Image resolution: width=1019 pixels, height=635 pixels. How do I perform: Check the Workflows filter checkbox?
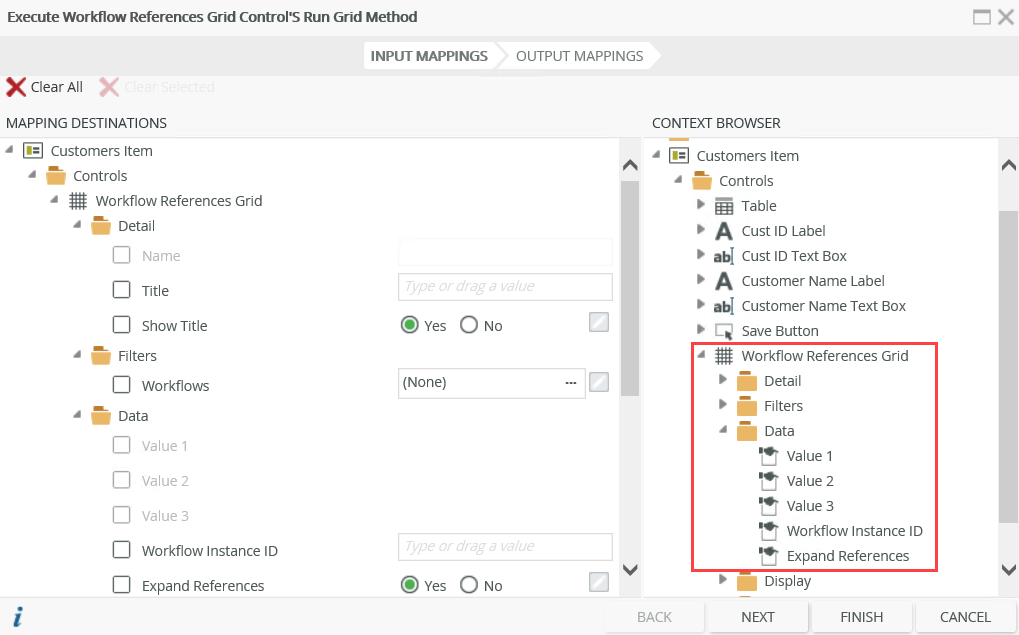tap(122, 385)
